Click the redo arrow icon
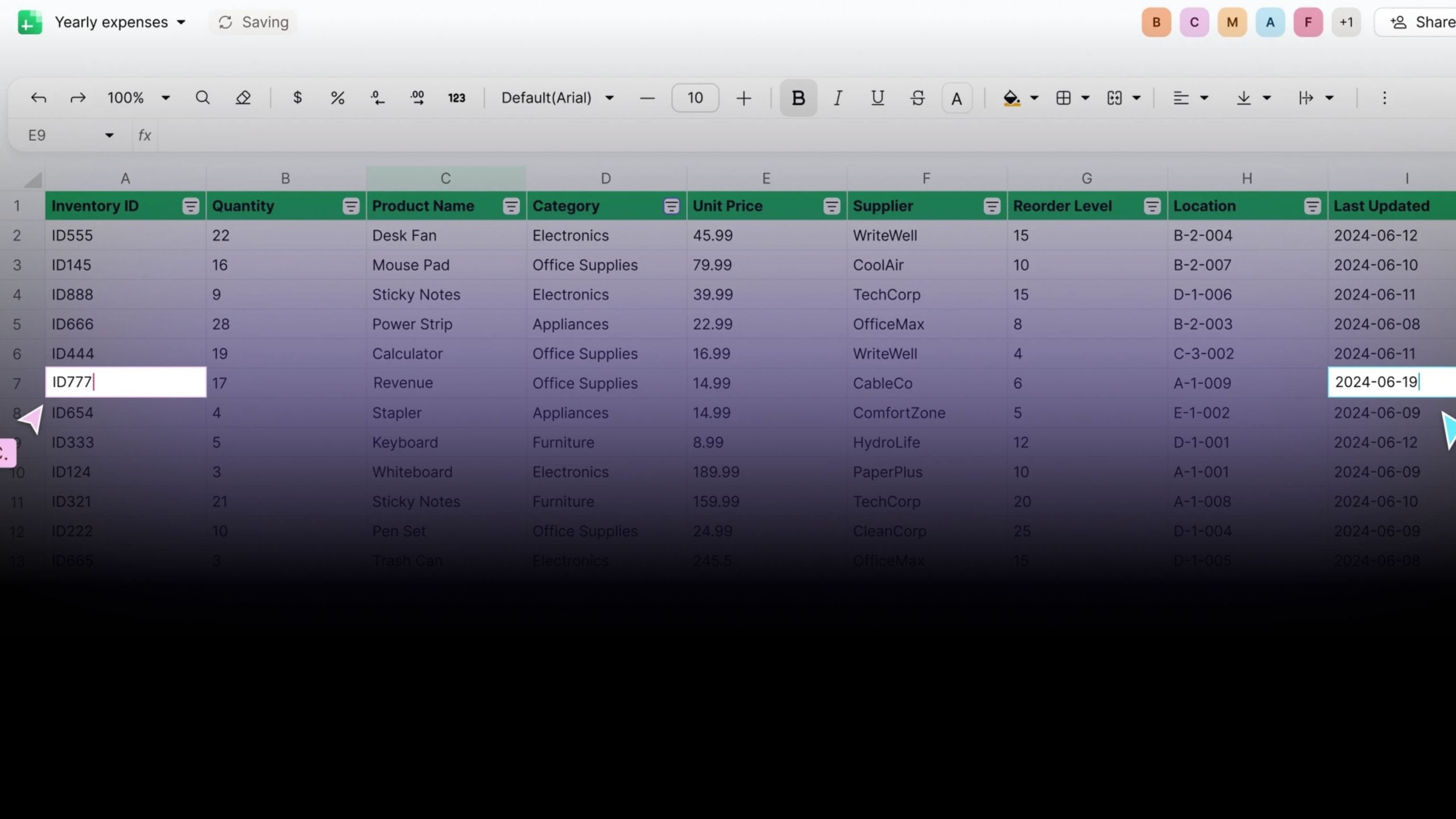The width and height of the screenshot is (1456, 819). (78, 98)
